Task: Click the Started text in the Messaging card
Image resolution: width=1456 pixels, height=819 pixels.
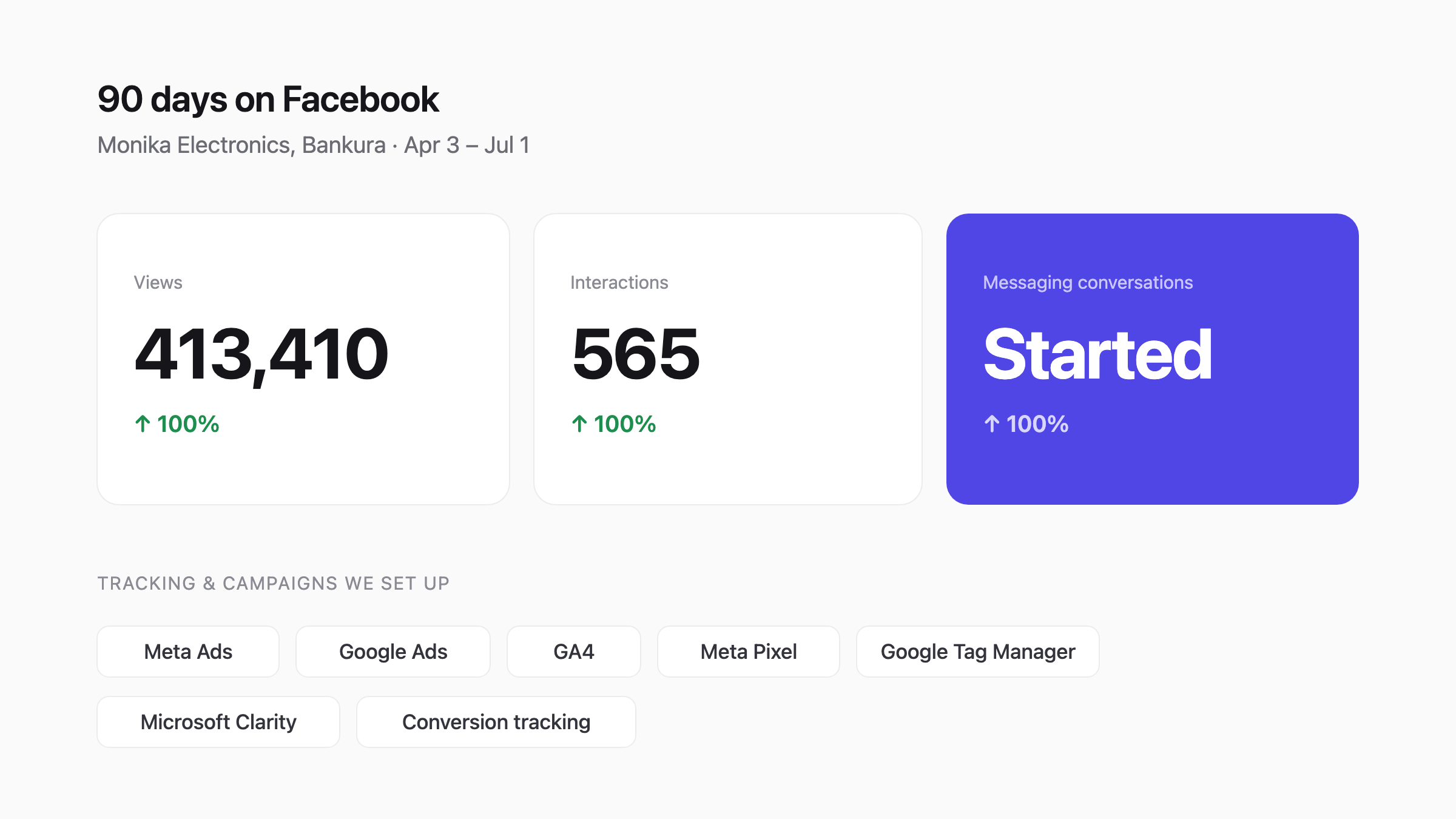Action: (1098, 354)
